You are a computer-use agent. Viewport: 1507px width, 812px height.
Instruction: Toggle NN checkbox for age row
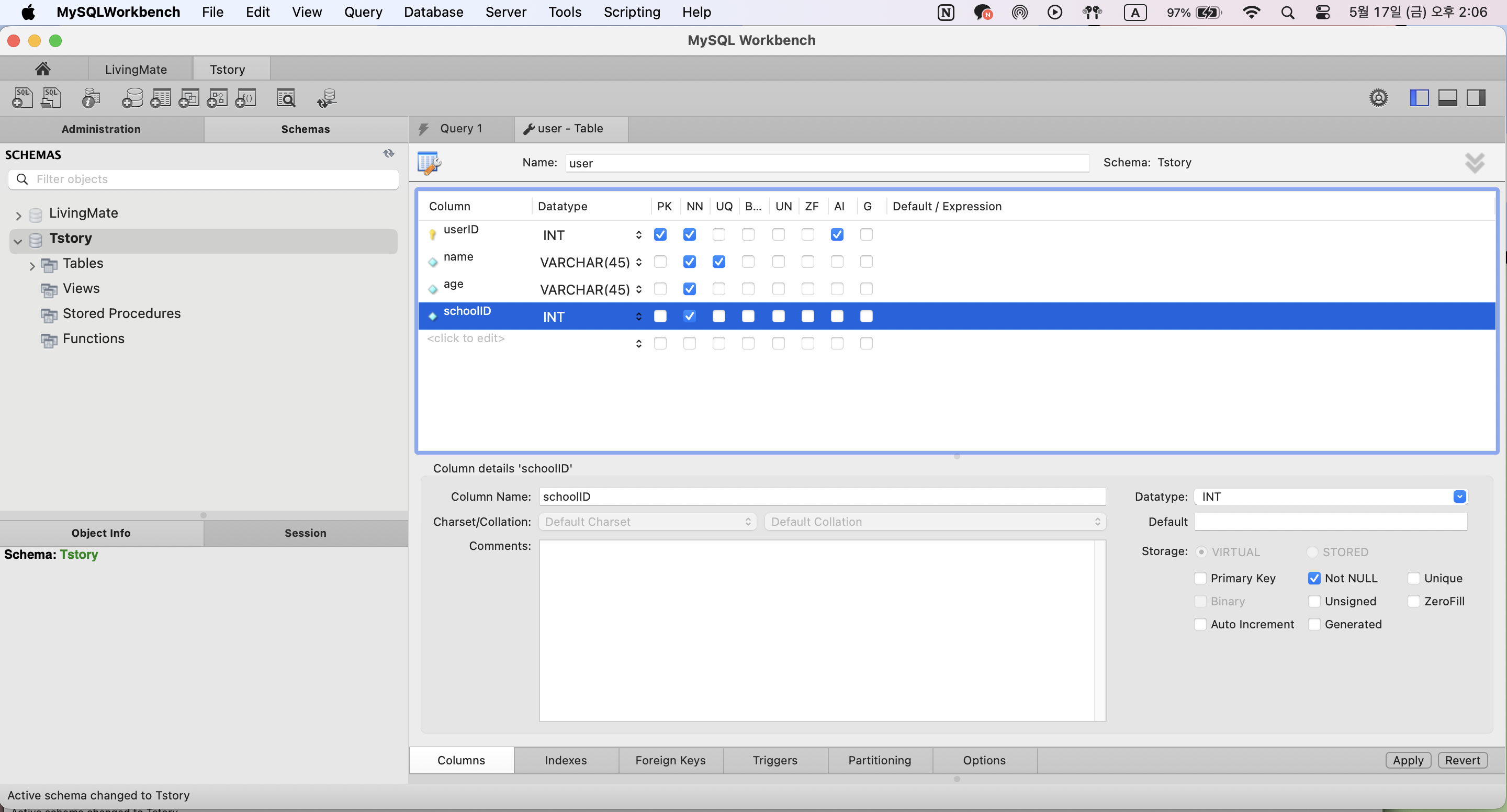[x=690, y=289]
